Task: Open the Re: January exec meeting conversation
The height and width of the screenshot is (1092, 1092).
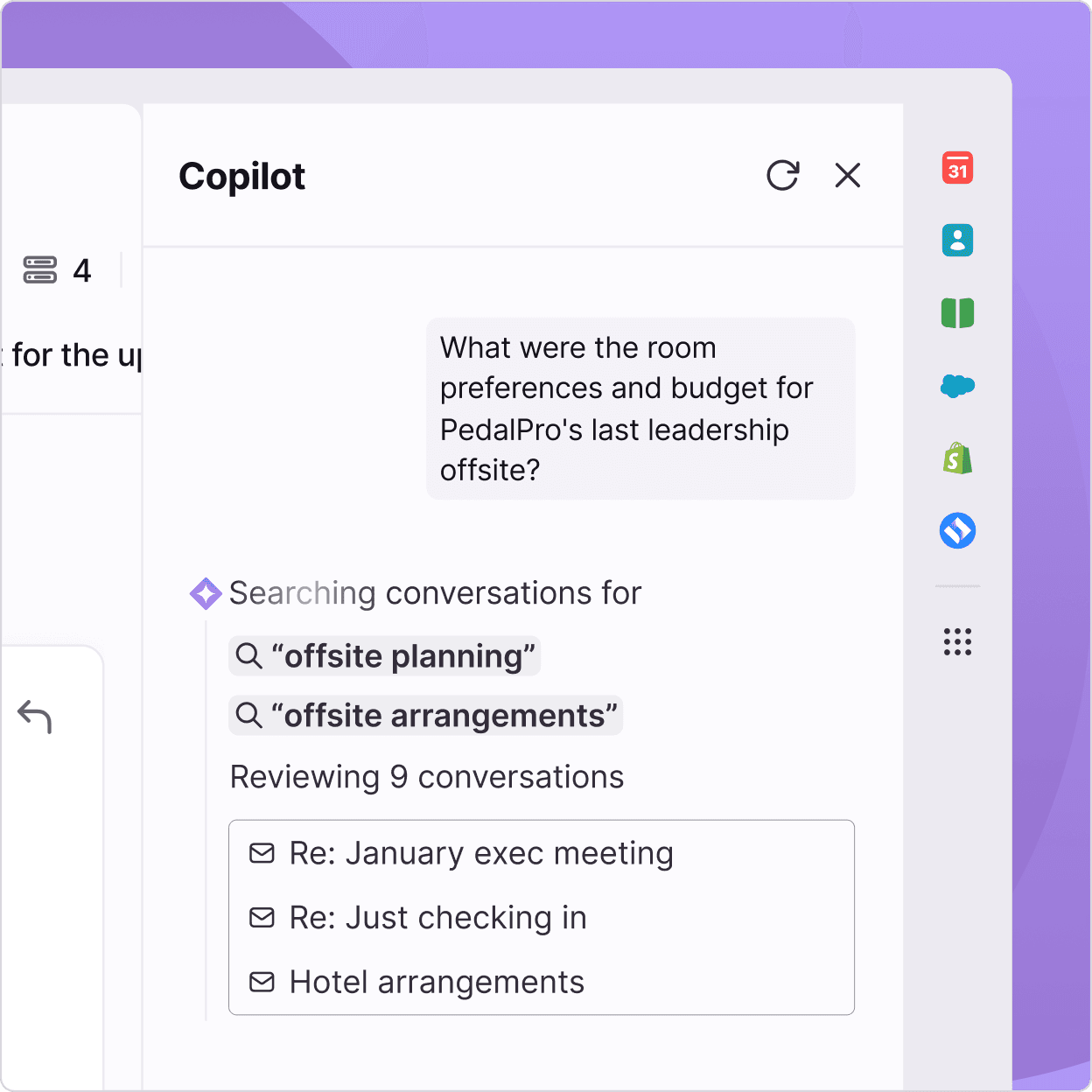Action: coord(541,853)
